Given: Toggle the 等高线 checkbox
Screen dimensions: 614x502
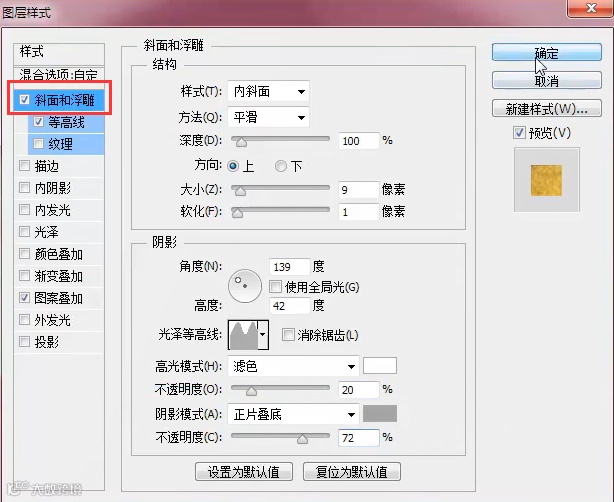Looking at the screenshot, I should pyautogui.click(x=38, y=122).
